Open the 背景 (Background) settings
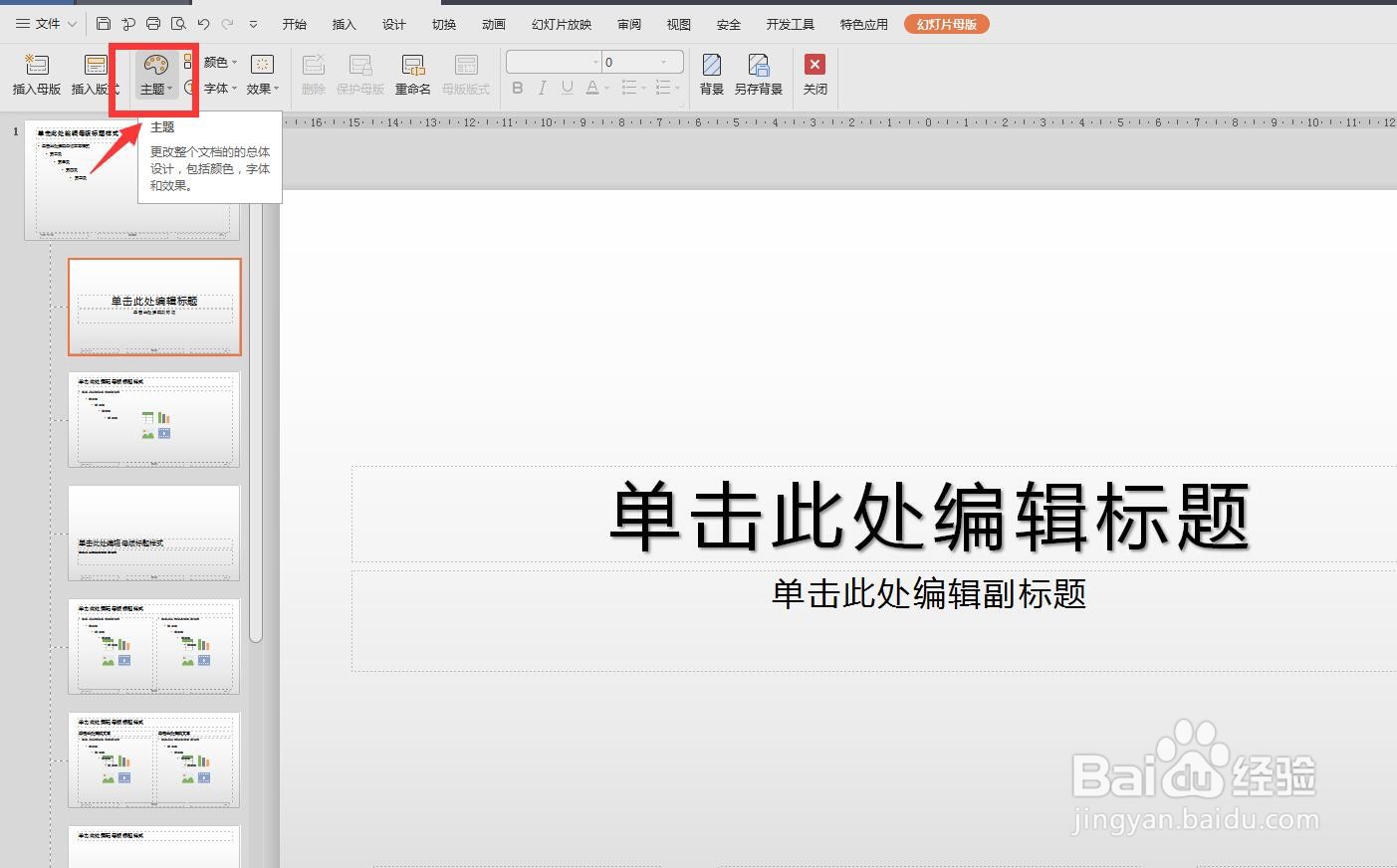Screen dimensions: 1397x868 click(x=710, y=72)
